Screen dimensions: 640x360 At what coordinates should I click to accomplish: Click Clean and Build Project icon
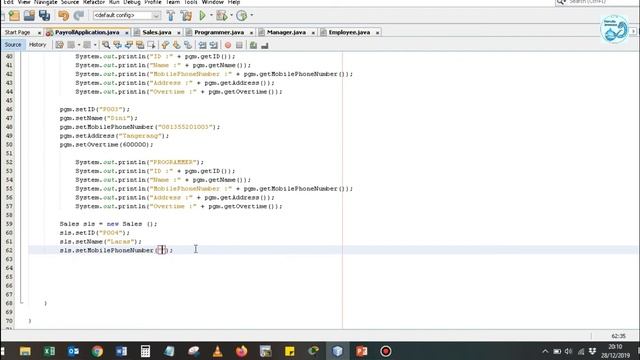[187, 16]
